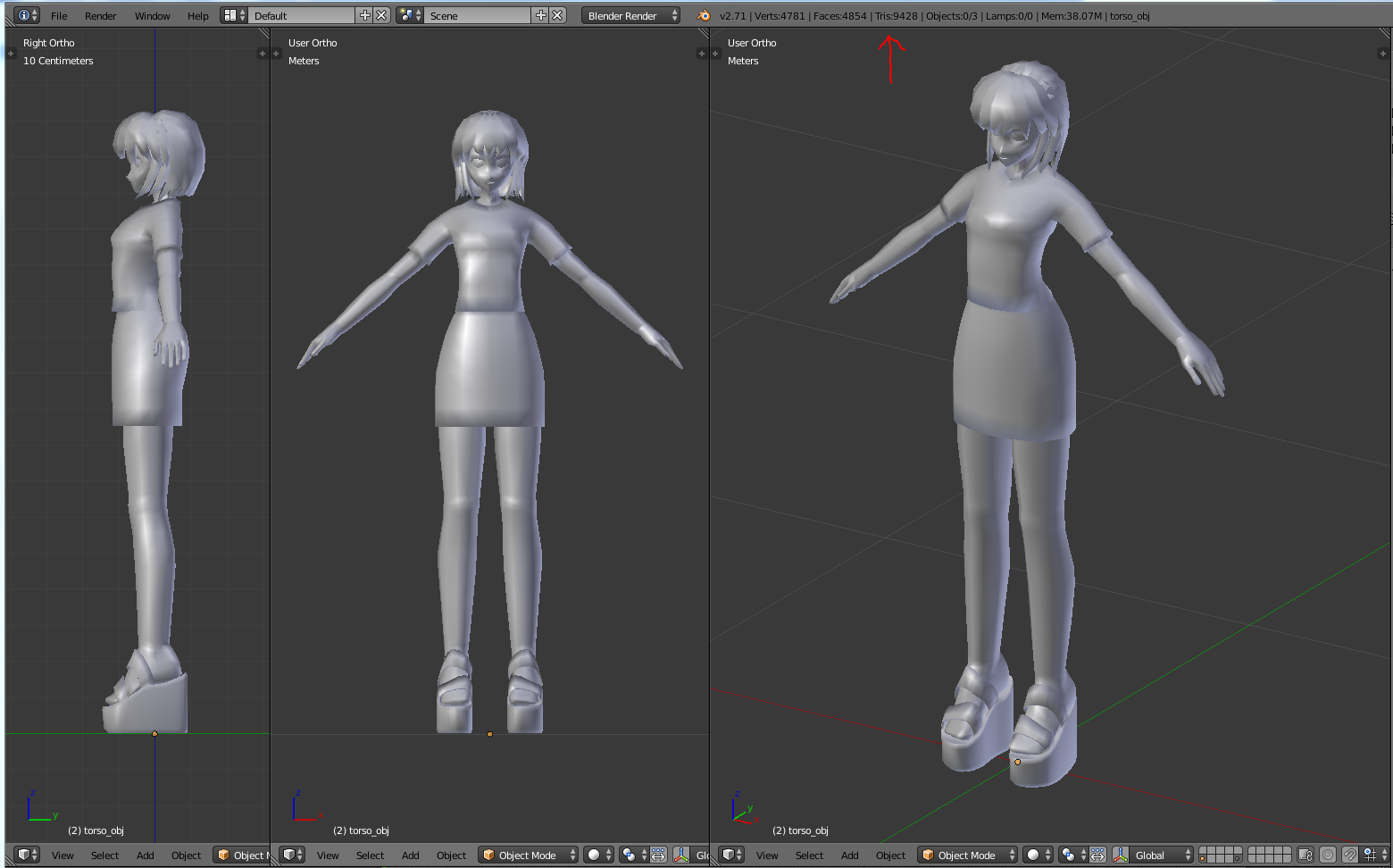Screen dimensions: 1393x868
Task: Open Add menu in rightmost viewport
Action: (x=849, y=855)
